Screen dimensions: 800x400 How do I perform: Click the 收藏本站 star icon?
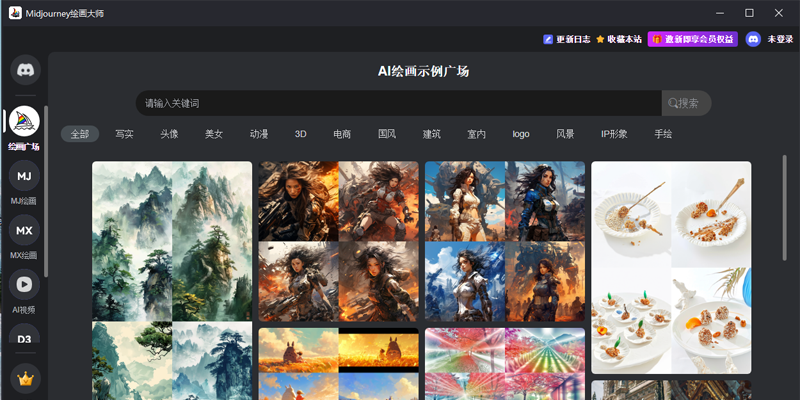tap(600, 39)
